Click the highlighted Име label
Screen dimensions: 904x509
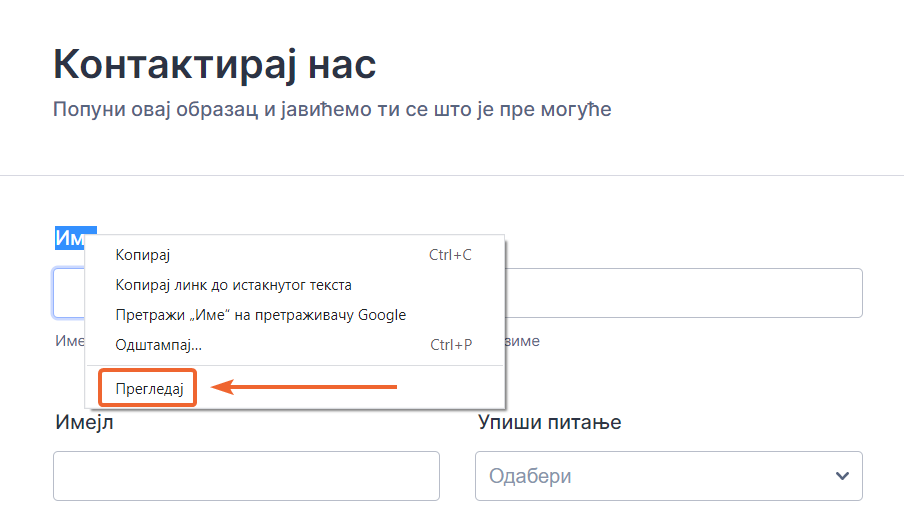tap(72, 238)
